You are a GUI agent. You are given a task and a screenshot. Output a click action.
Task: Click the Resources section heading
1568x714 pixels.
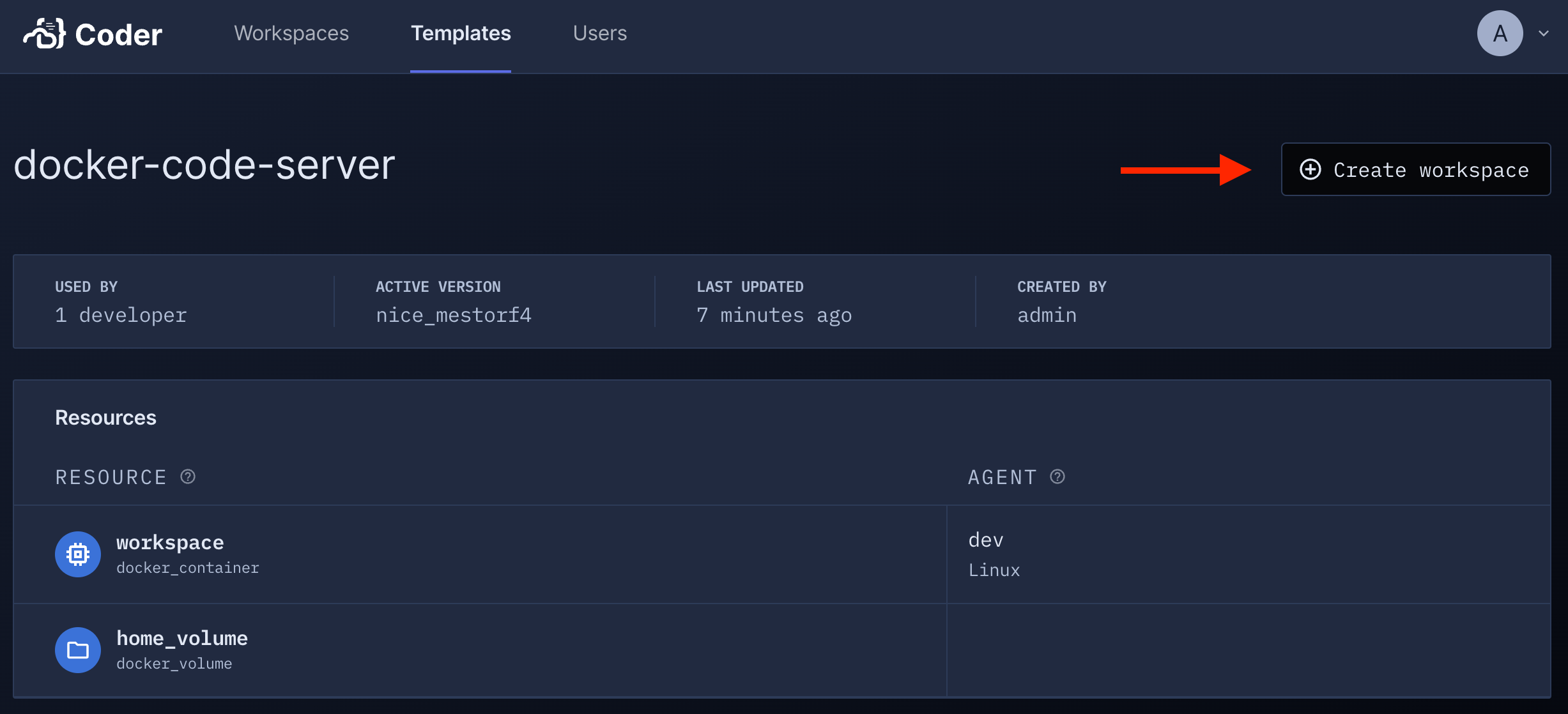pyautogui.click(x=105, y=418)
